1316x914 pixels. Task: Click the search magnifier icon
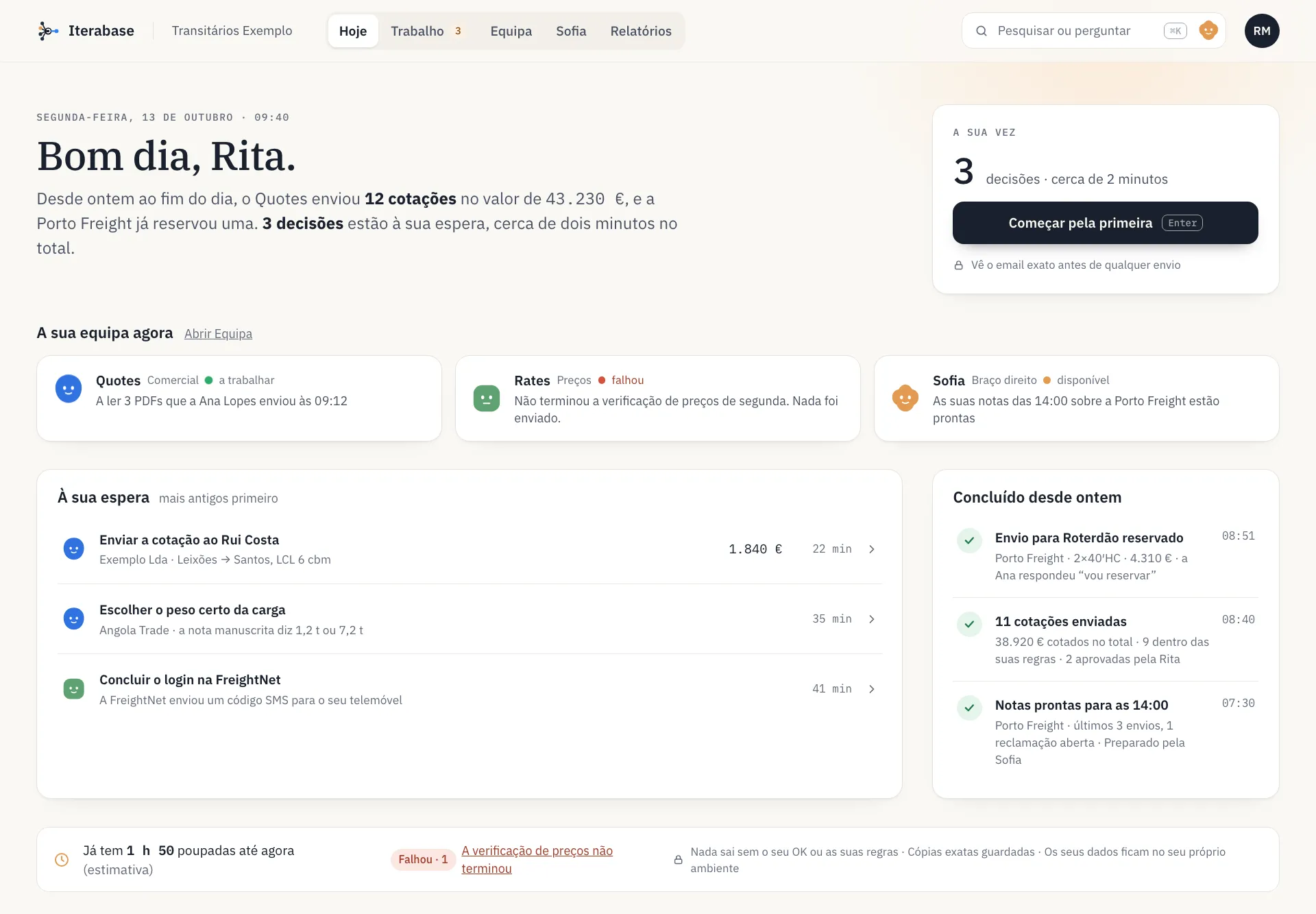(982, 31)
